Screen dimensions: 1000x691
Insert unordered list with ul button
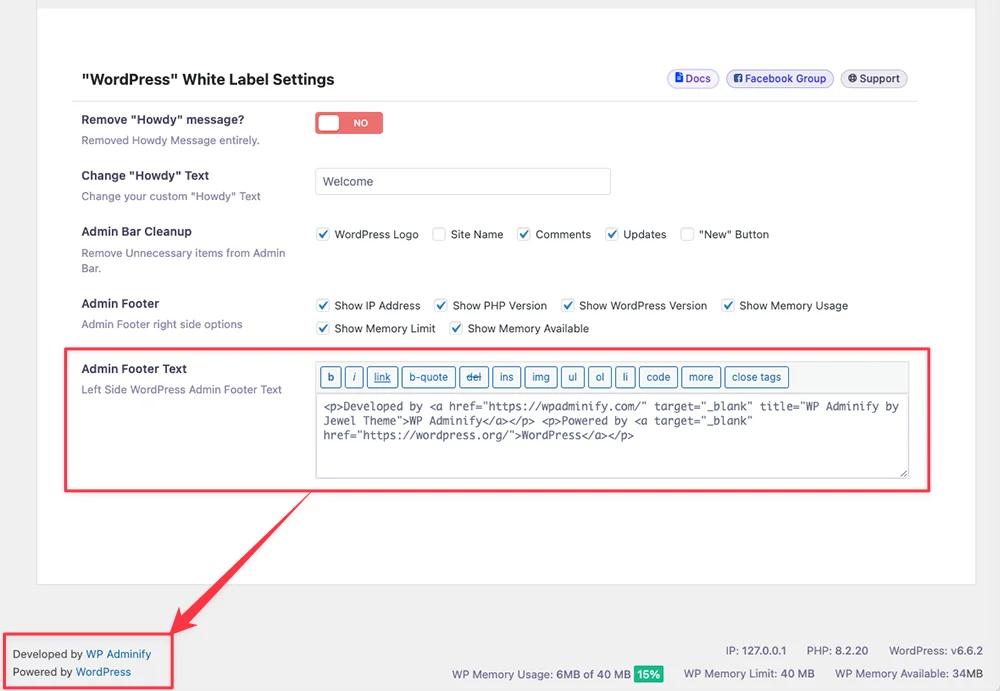click(x=573, y=377)
